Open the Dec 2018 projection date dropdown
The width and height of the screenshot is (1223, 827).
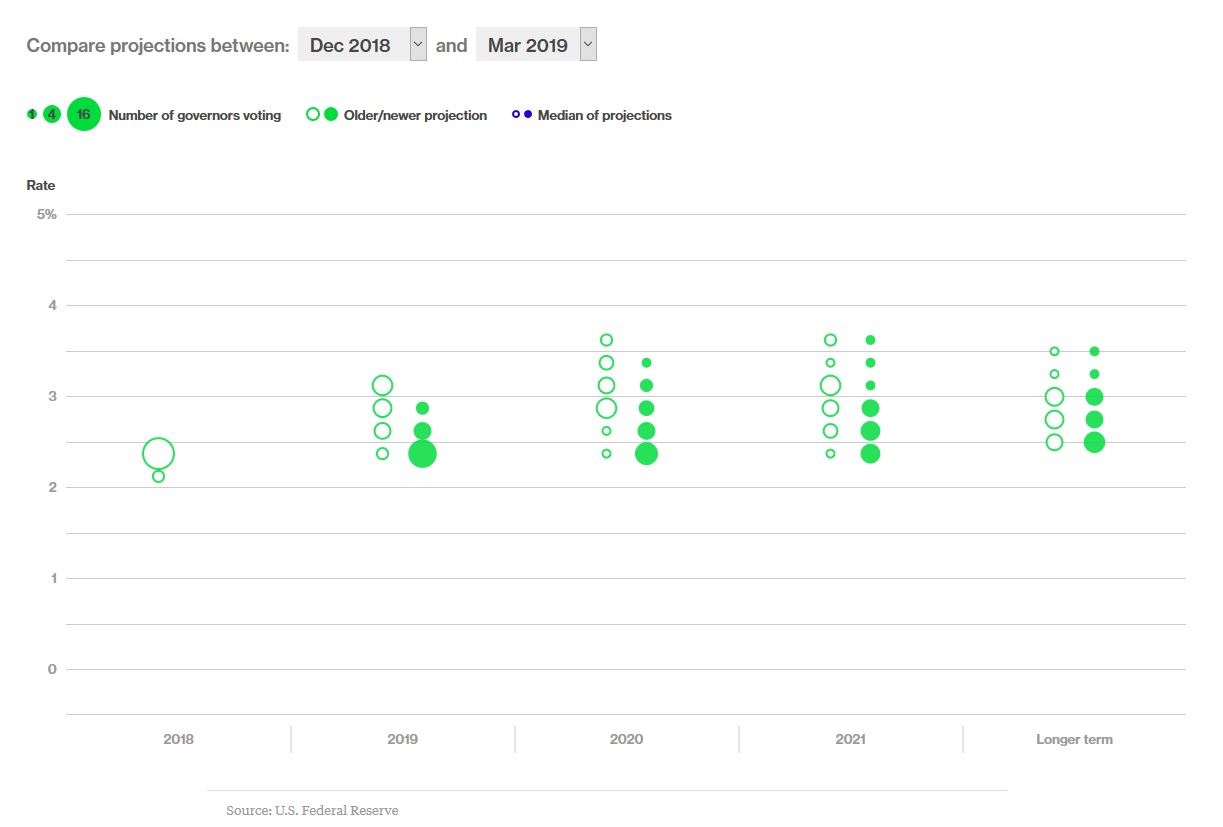point(362,45)
